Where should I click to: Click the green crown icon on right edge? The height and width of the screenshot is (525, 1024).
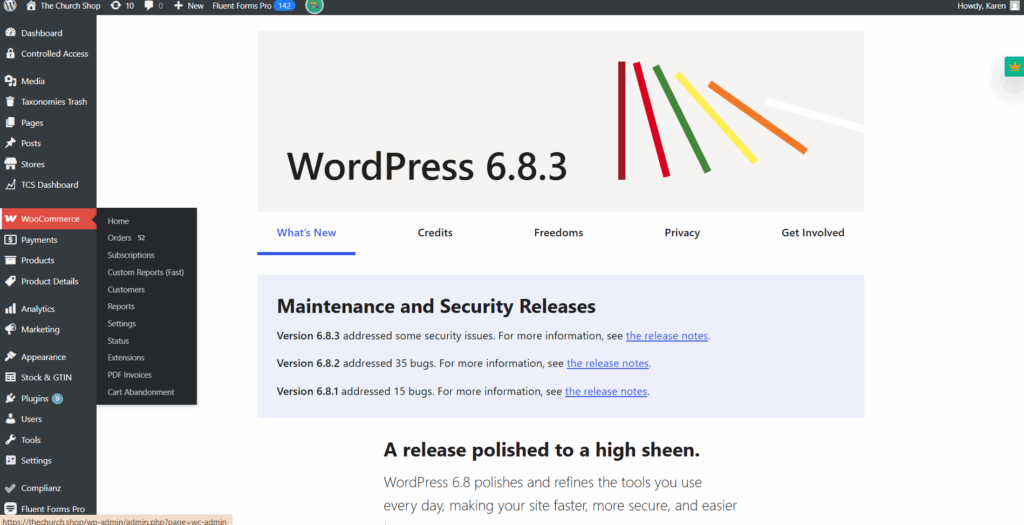point(1015,67)
